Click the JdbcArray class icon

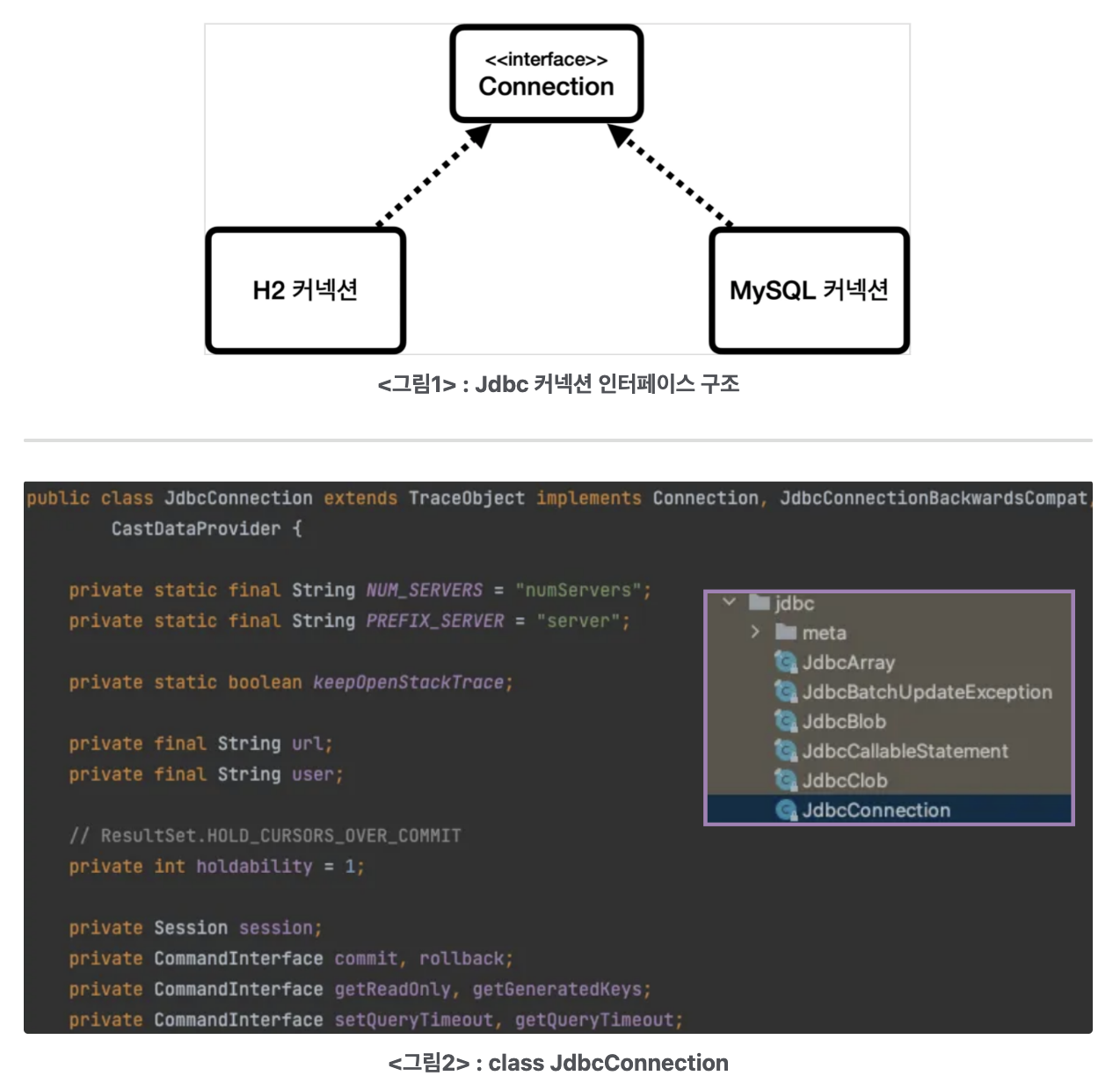click(786, 662)
